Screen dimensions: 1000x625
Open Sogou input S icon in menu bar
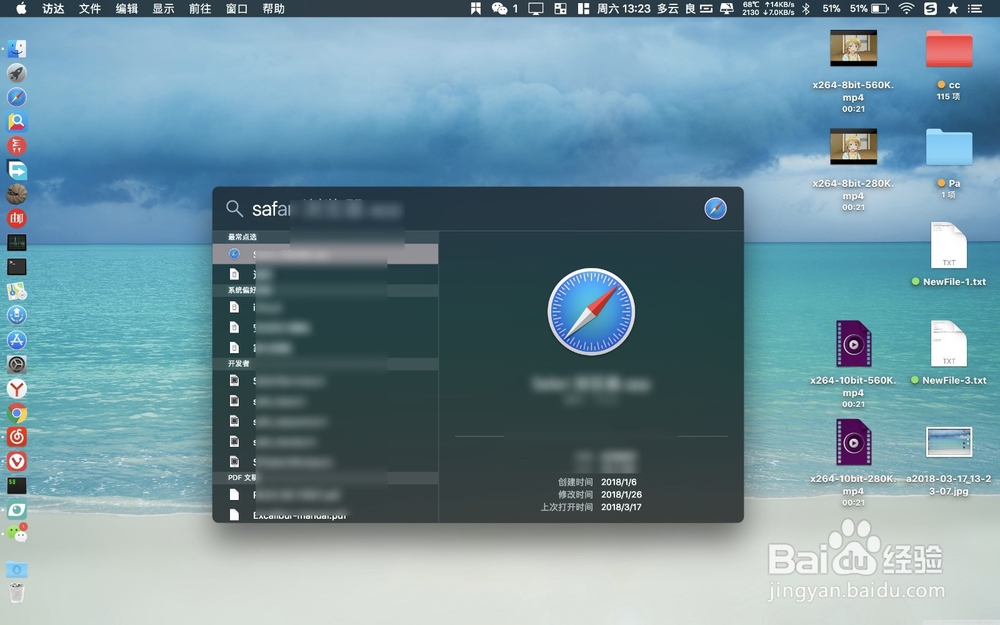tap(930, 8)
